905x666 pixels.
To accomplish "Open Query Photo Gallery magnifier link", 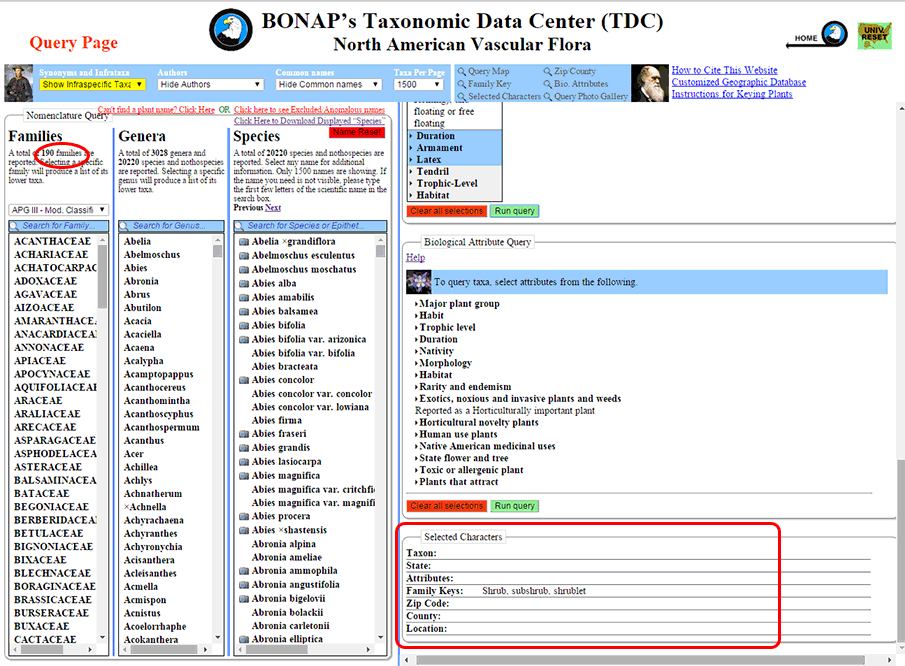I will (586, 96).
